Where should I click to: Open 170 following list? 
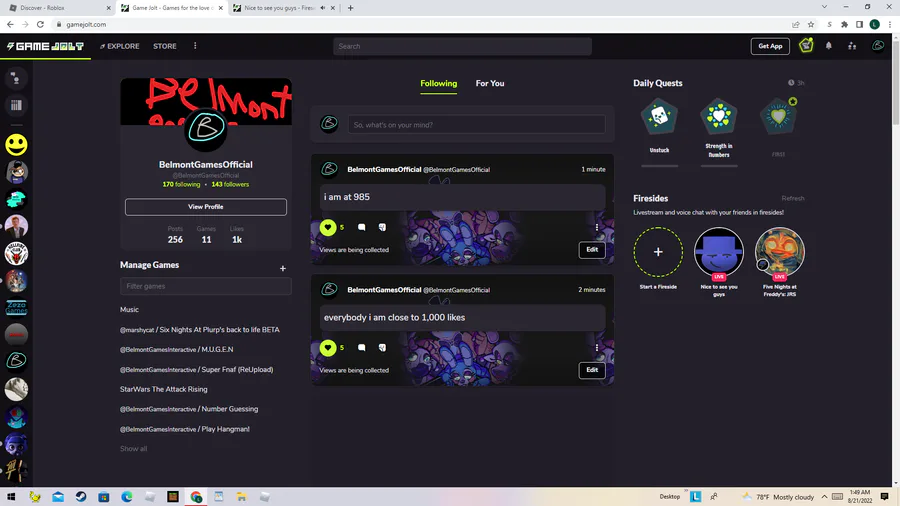181,184
